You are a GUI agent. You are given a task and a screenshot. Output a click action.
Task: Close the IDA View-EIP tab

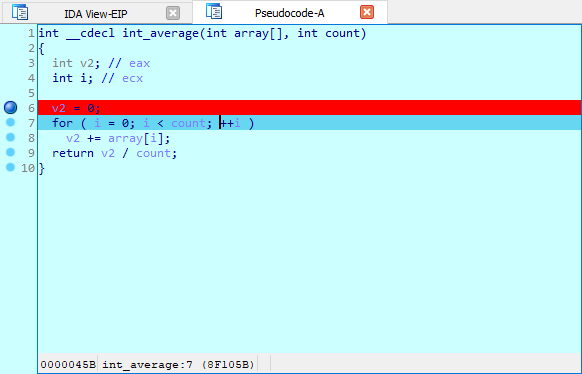tap(173, 13)
